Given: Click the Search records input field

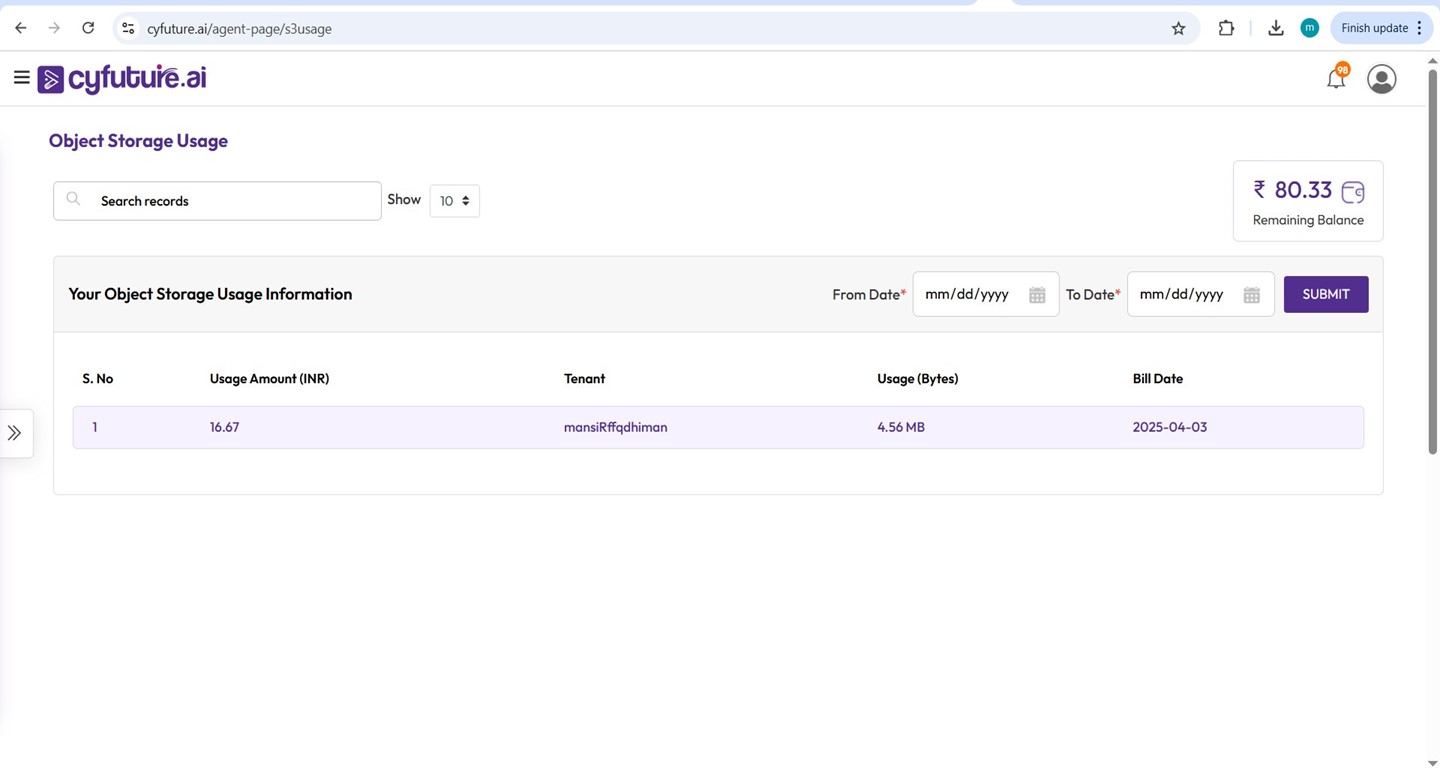Looking at the screenshot, I should pyautogui.click(x=200, y=200).
